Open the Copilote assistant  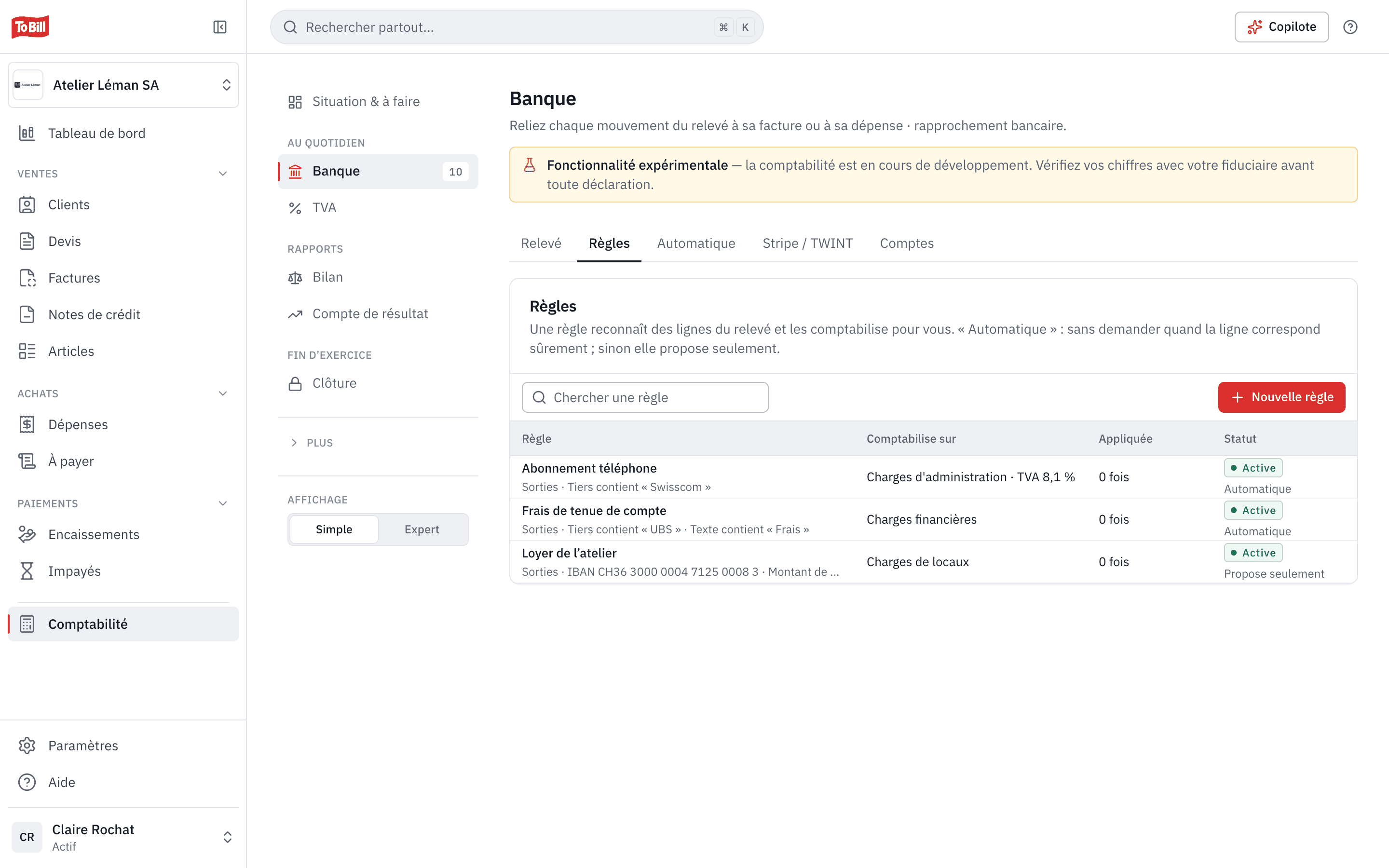pyautogui.click(x=1281, y=27)
